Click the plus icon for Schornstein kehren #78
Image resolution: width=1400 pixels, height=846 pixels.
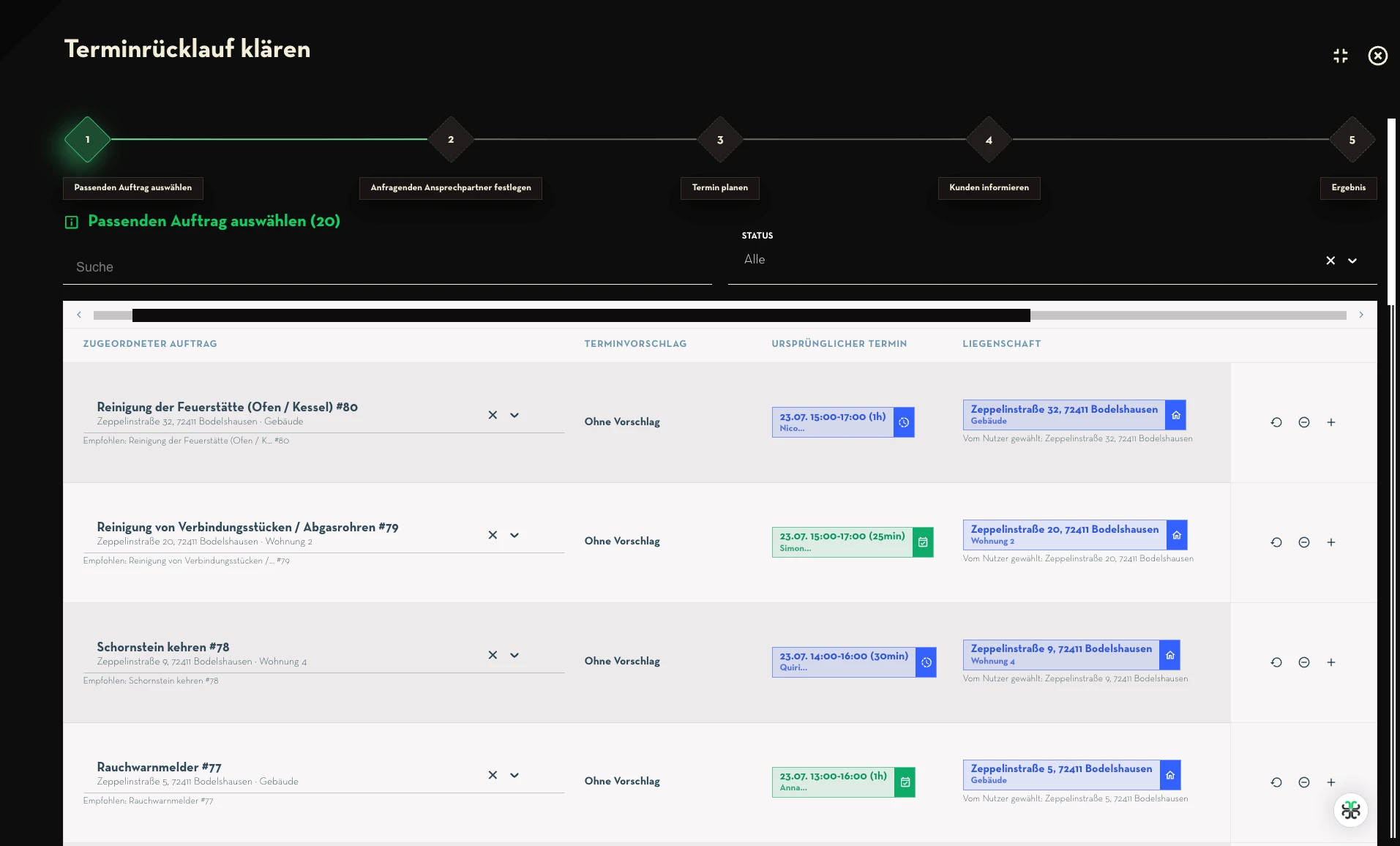(1331, 662)
